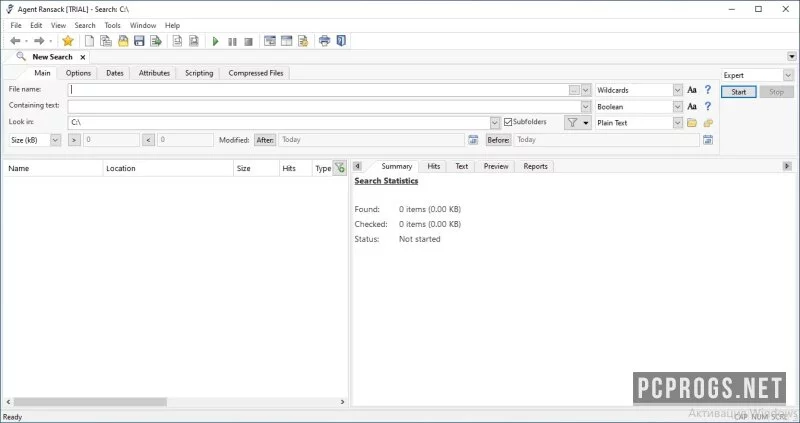Click the multiple folders icon beside Plain Text

point(708,122)
